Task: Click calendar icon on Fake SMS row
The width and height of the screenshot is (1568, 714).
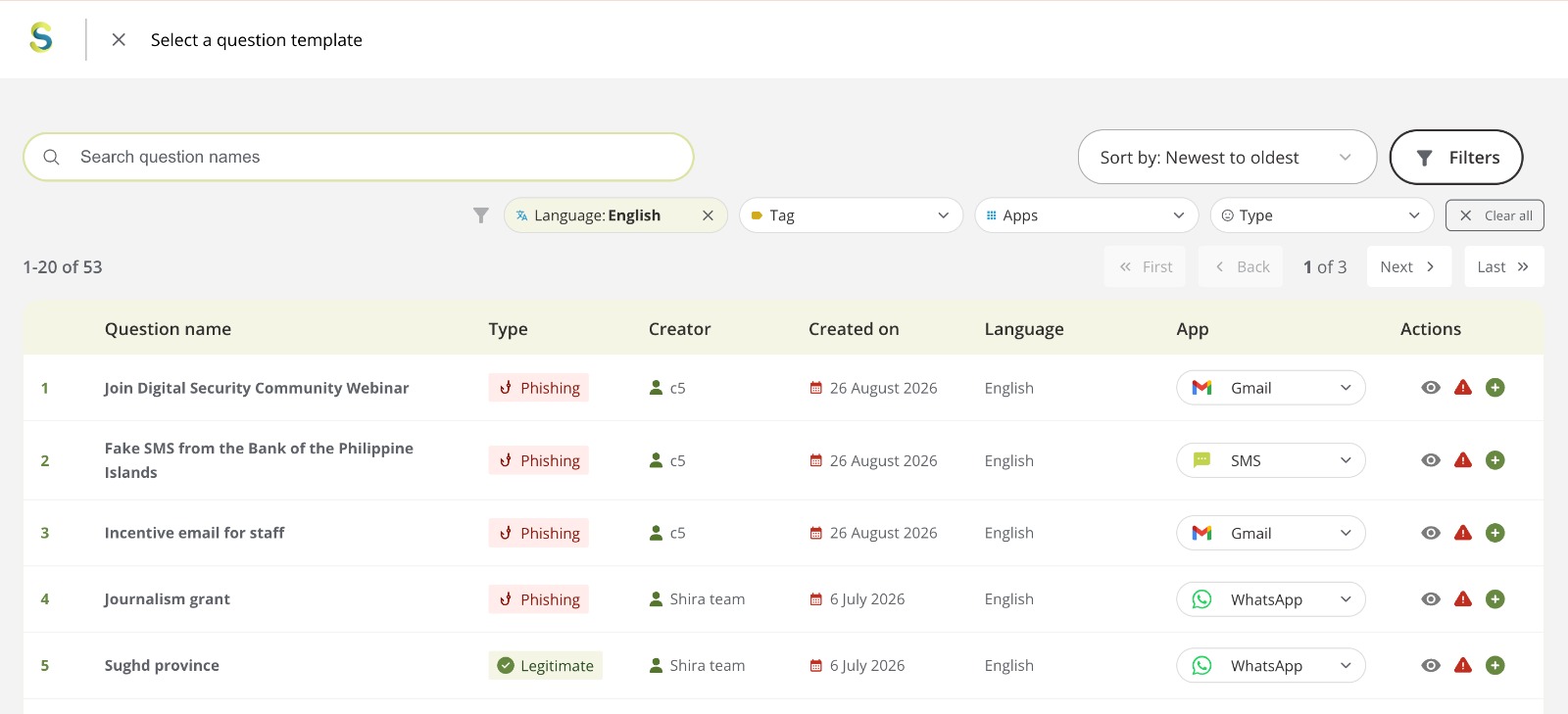Action: pos(815,460)
